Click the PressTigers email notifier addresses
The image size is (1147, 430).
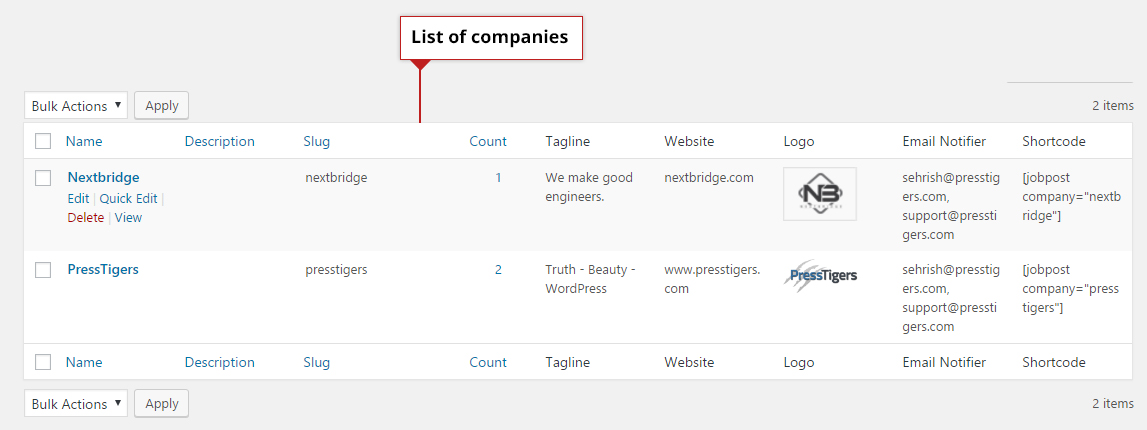pos(950,298)
